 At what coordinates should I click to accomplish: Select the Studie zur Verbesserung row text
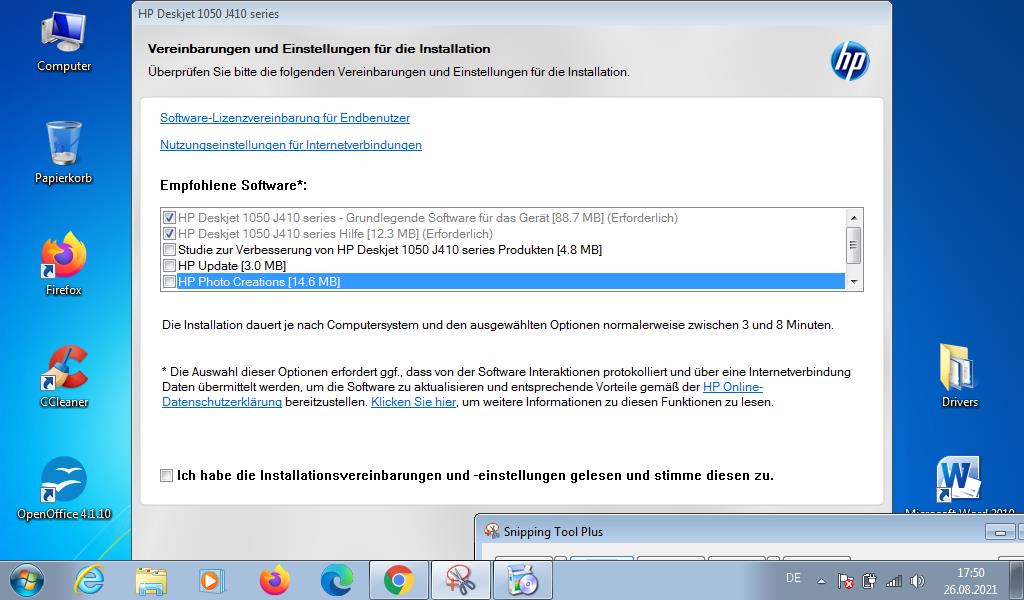coord(390,250)
